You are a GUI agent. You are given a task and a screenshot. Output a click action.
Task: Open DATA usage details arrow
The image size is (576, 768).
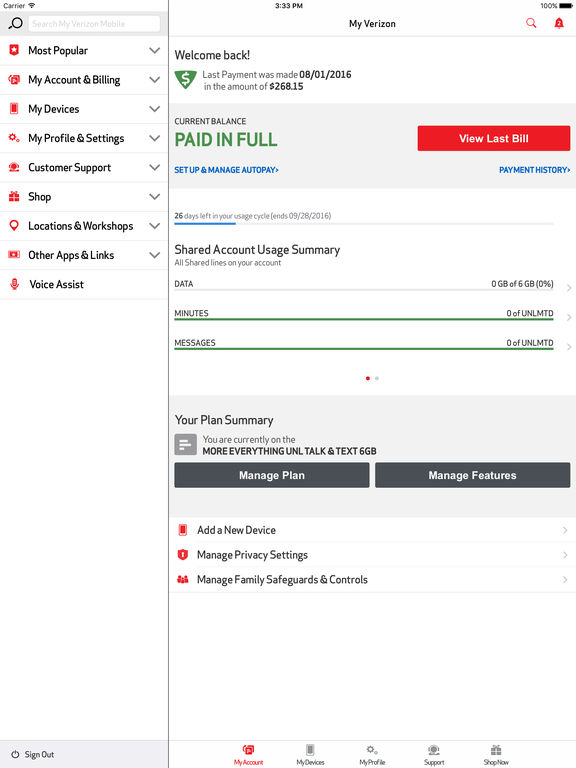pyautogui.click(x=569, y=288)
